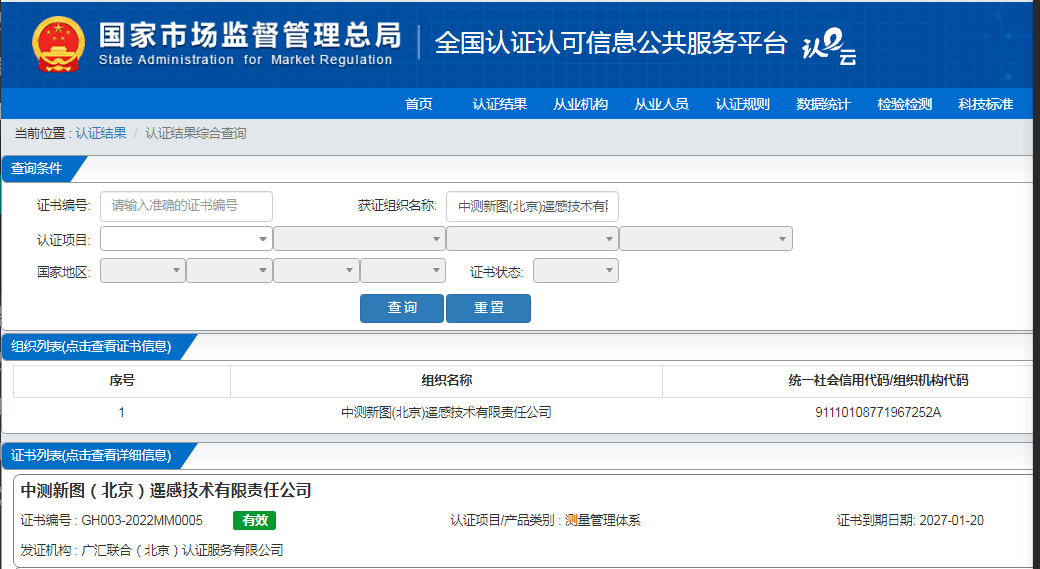1040x569 pixels.
Task: Open the 证书状态 dropdown
Action: (576, 271)
